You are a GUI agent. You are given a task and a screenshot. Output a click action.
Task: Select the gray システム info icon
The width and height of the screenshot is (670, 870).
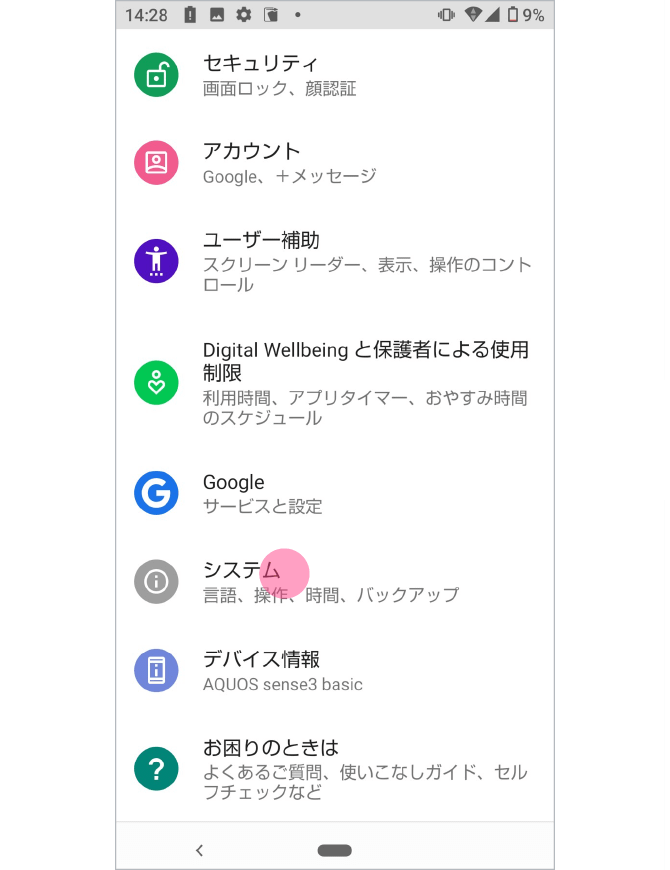(x=156, y=581)
